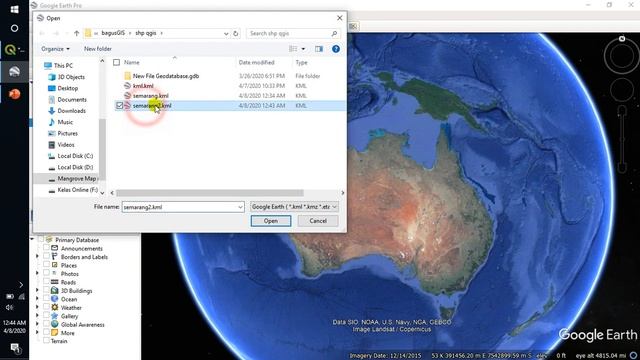The height and width of the screenshot is (360, 640).
Task: Open Help in the Open dialog
Action: pyautogui.click(x=336, y=49)
